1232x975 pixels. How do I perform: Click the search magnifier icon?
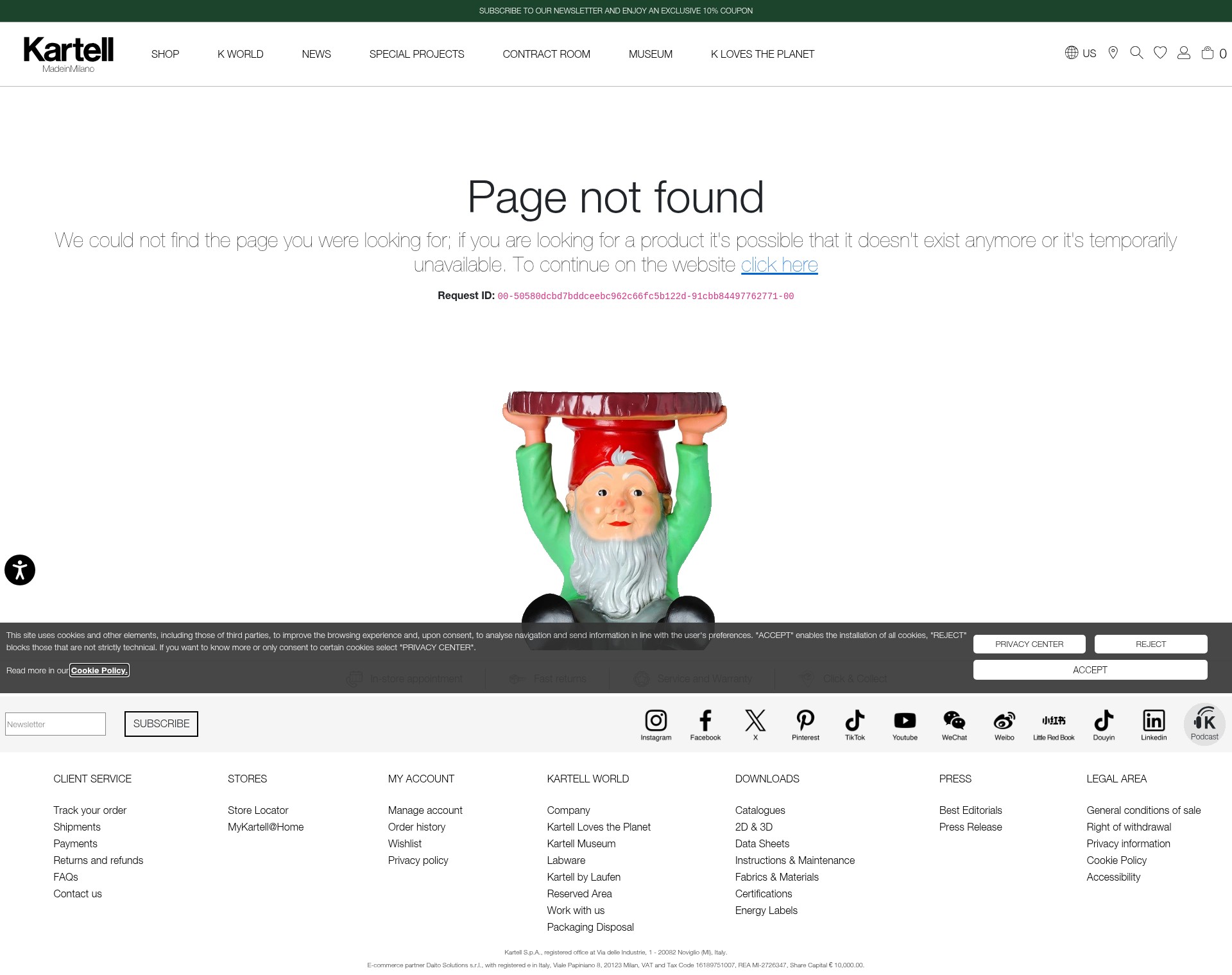pos(1136,53)
